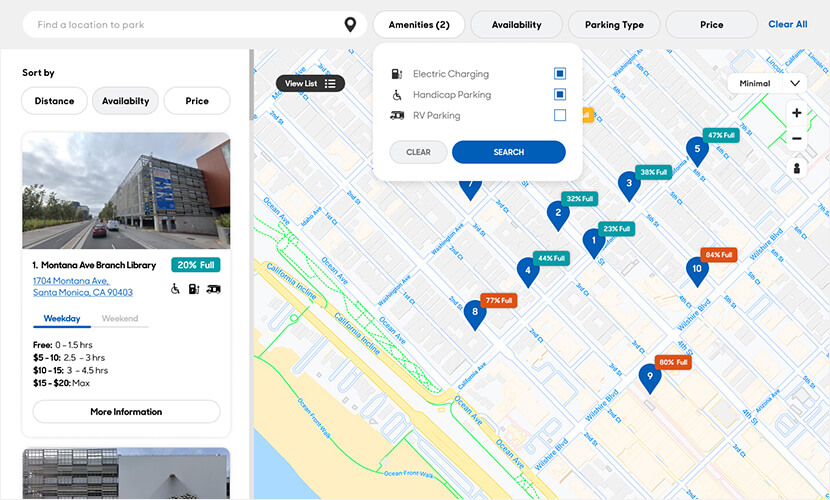The image size is (830, 500).
Task: Click the Montana Ave Library photo thumbnail
Action: (126, 191)
